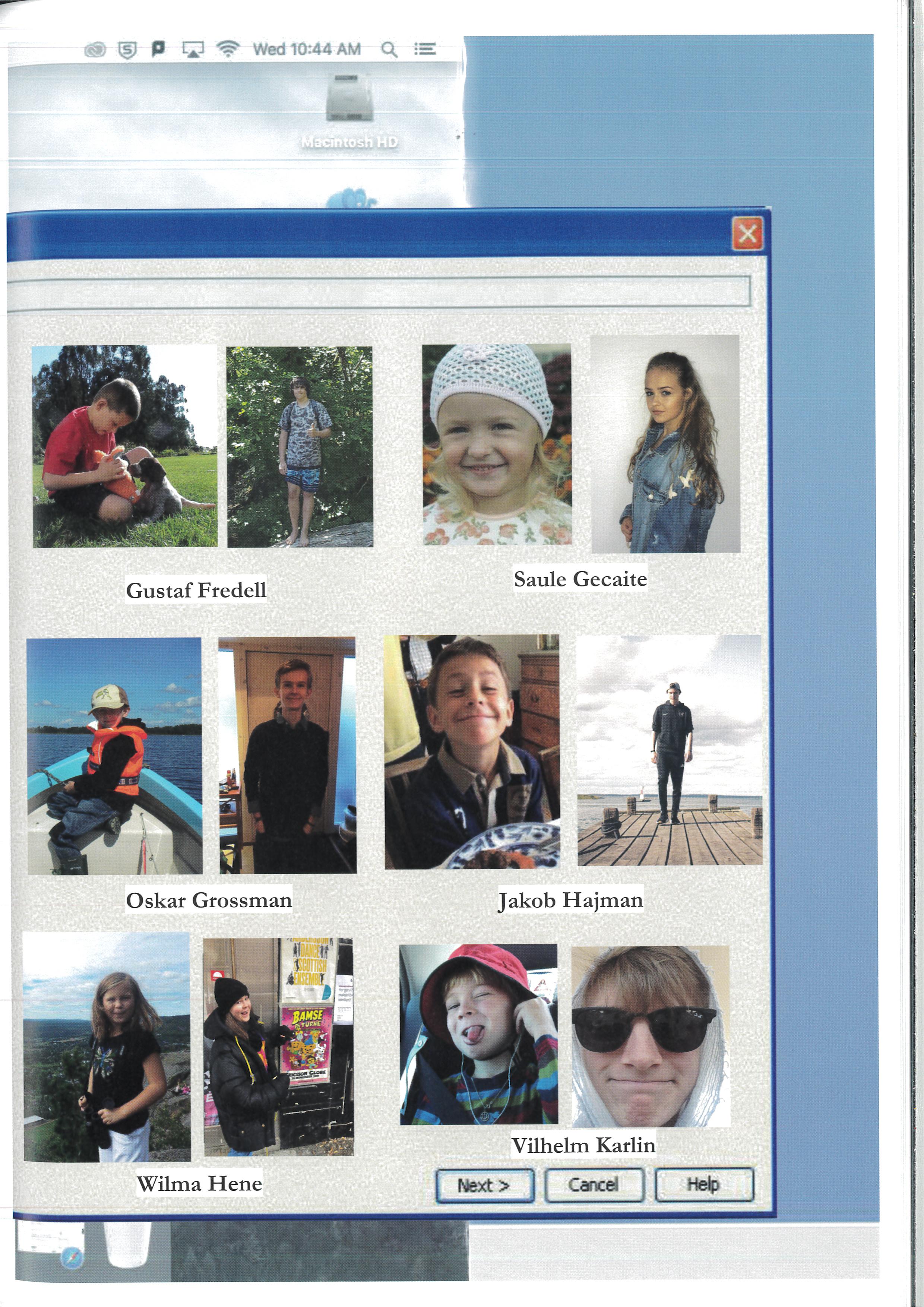Close the dialog with the red X
Image resolution: width=924 pixels, height=1307 pixels.
(x=747, y=233)
